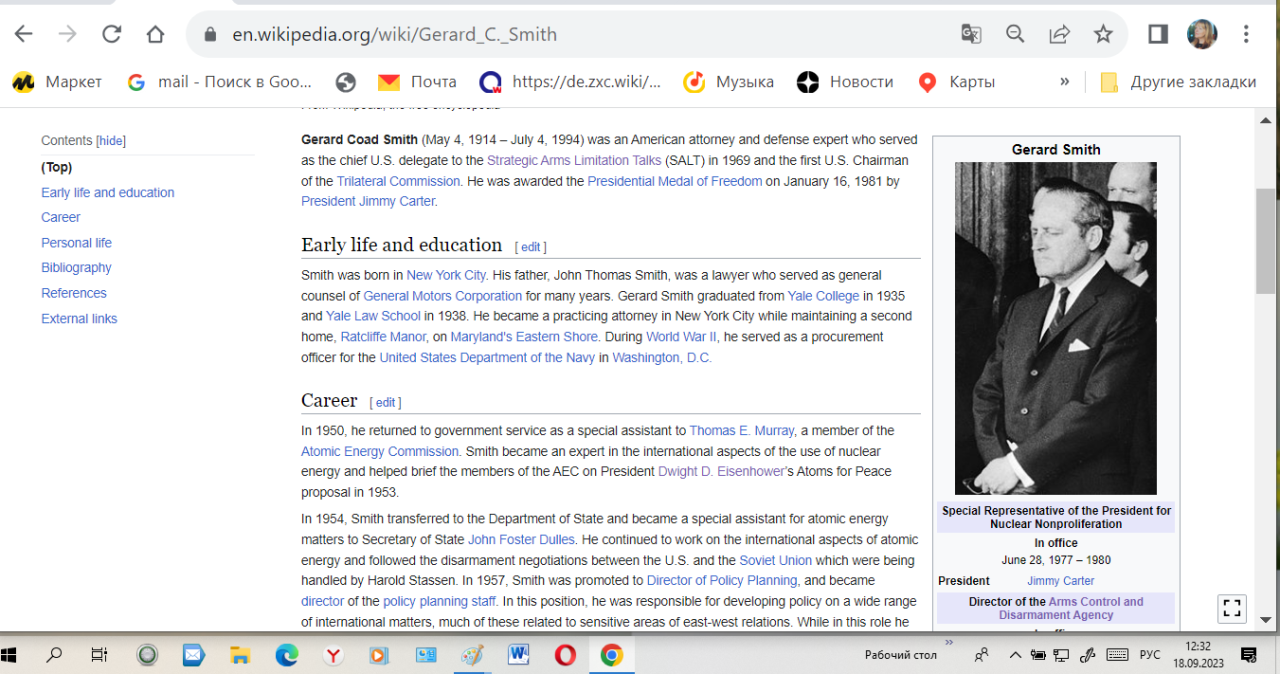1280x674 pixels.
Task: Switch to Word on the taskbar
Action: coord(519,655)
